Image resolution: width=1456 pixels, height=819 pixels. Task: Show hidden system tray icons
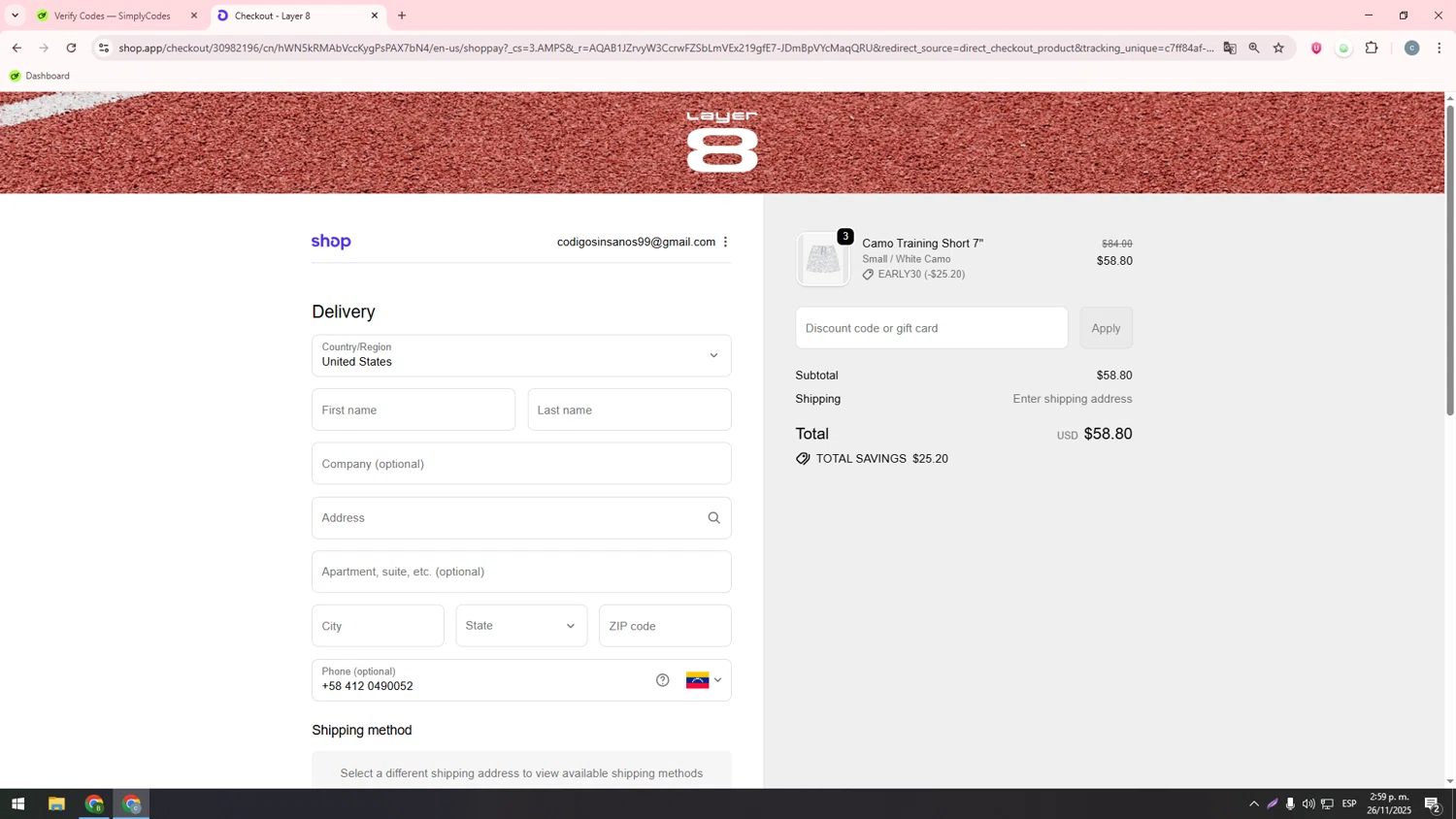click(1254, 804)
